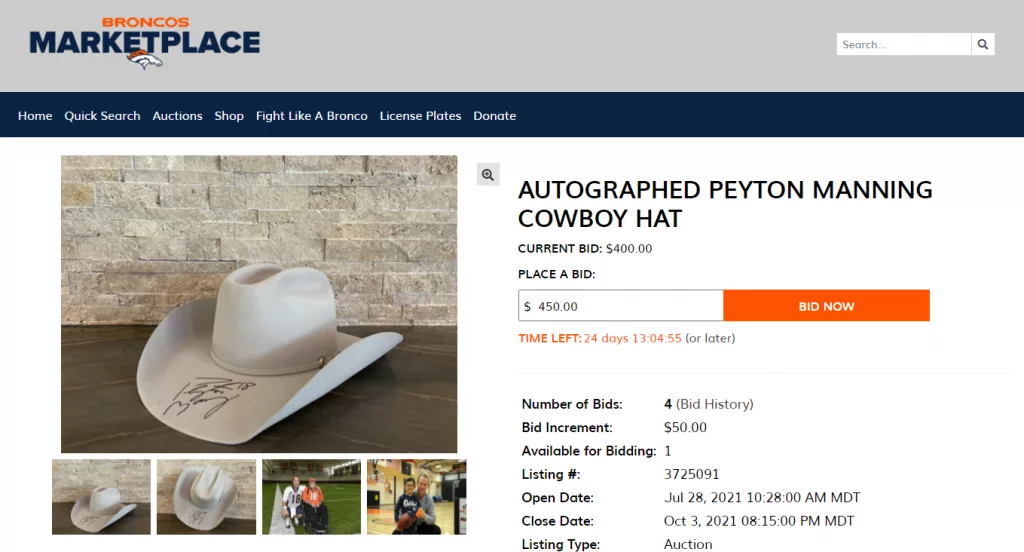Screen dimensions: 1024x552
Task: Select the first hat thumbnail
Action: pyautogui.click(x=101, y=497)
